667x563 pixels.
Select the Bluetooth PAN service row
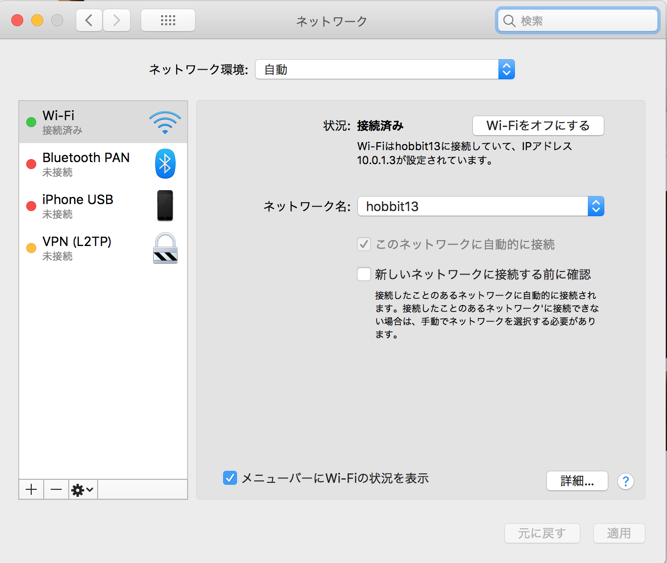[x=103, y=164]
